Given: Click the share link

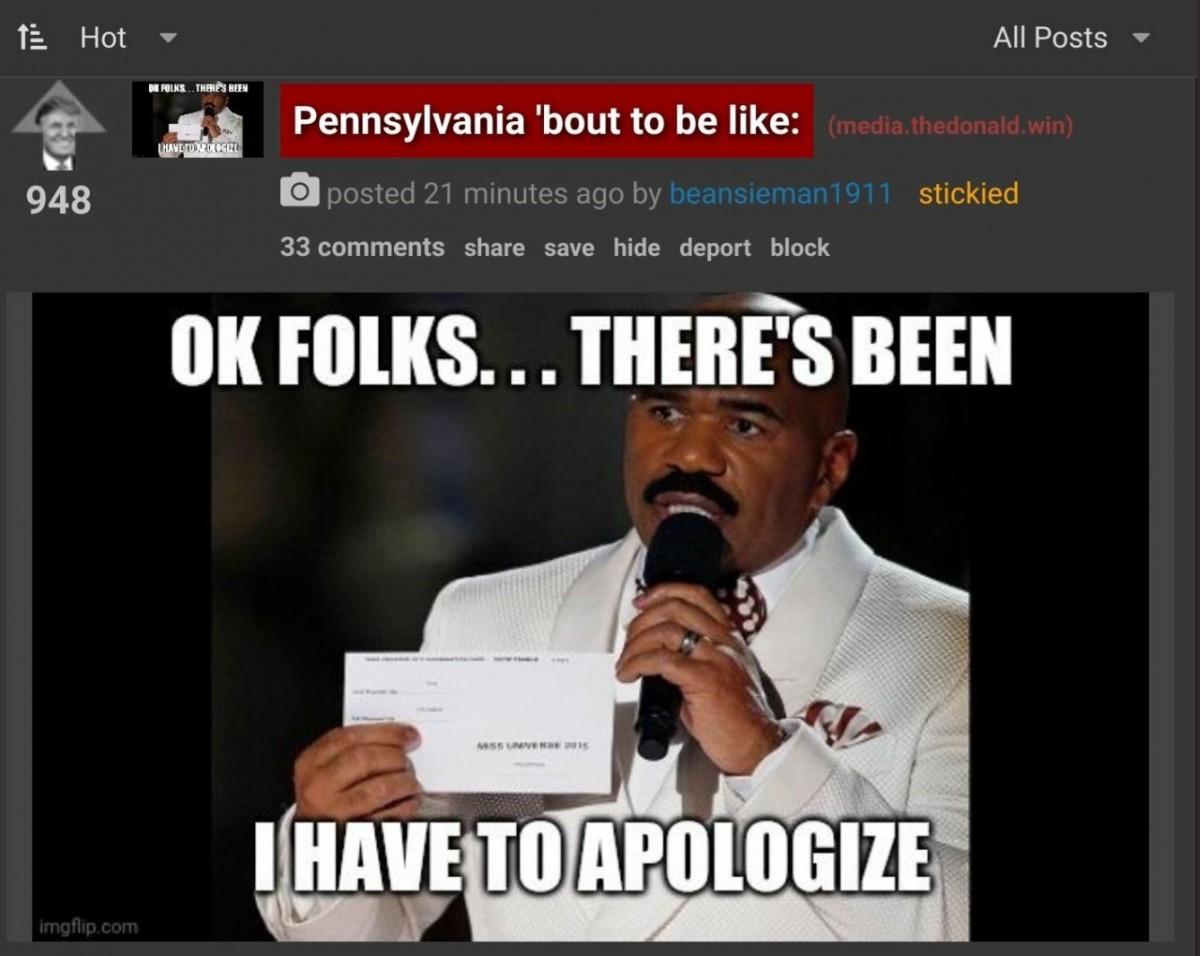Looking at the screenshot, I should (494, 248).
